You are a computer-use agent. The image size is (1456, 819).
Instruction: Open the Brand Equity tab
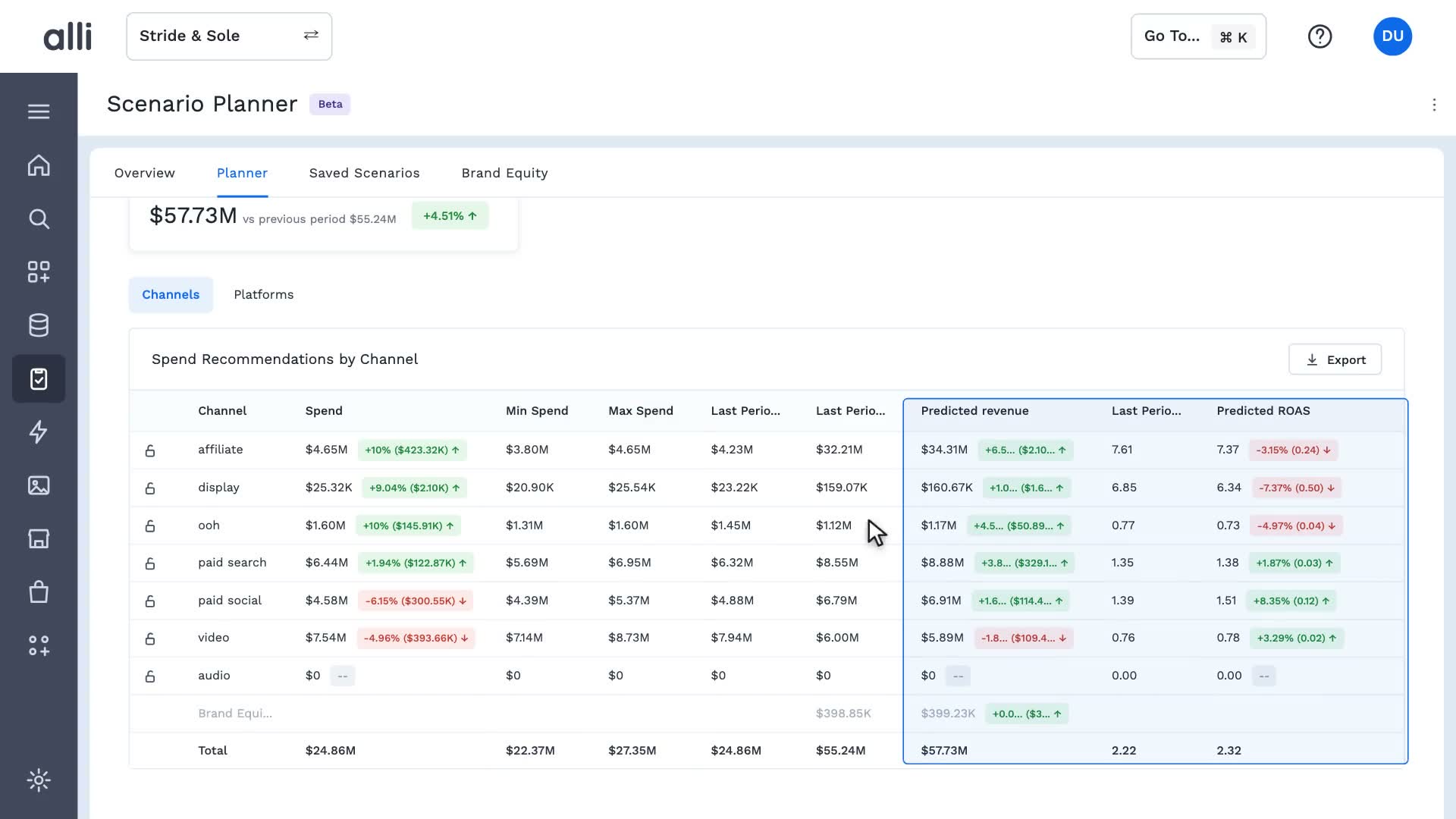[x=504, y=173]
